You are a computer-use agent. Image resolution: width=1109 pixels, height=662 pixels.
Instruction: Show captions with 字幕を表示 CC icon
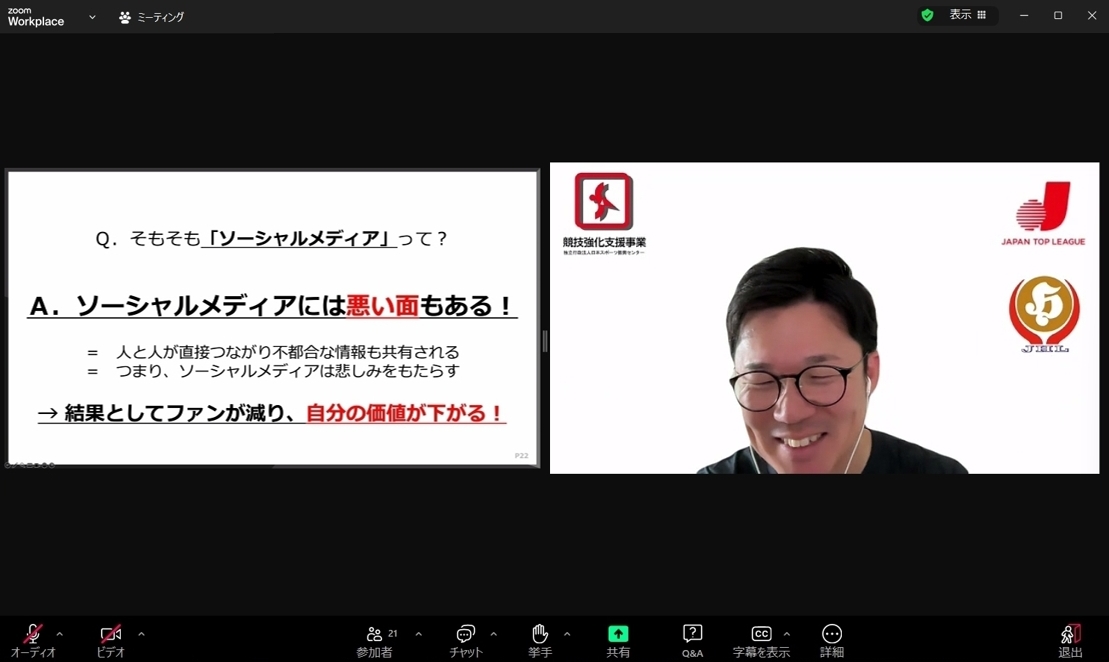(x=761, y=634)
